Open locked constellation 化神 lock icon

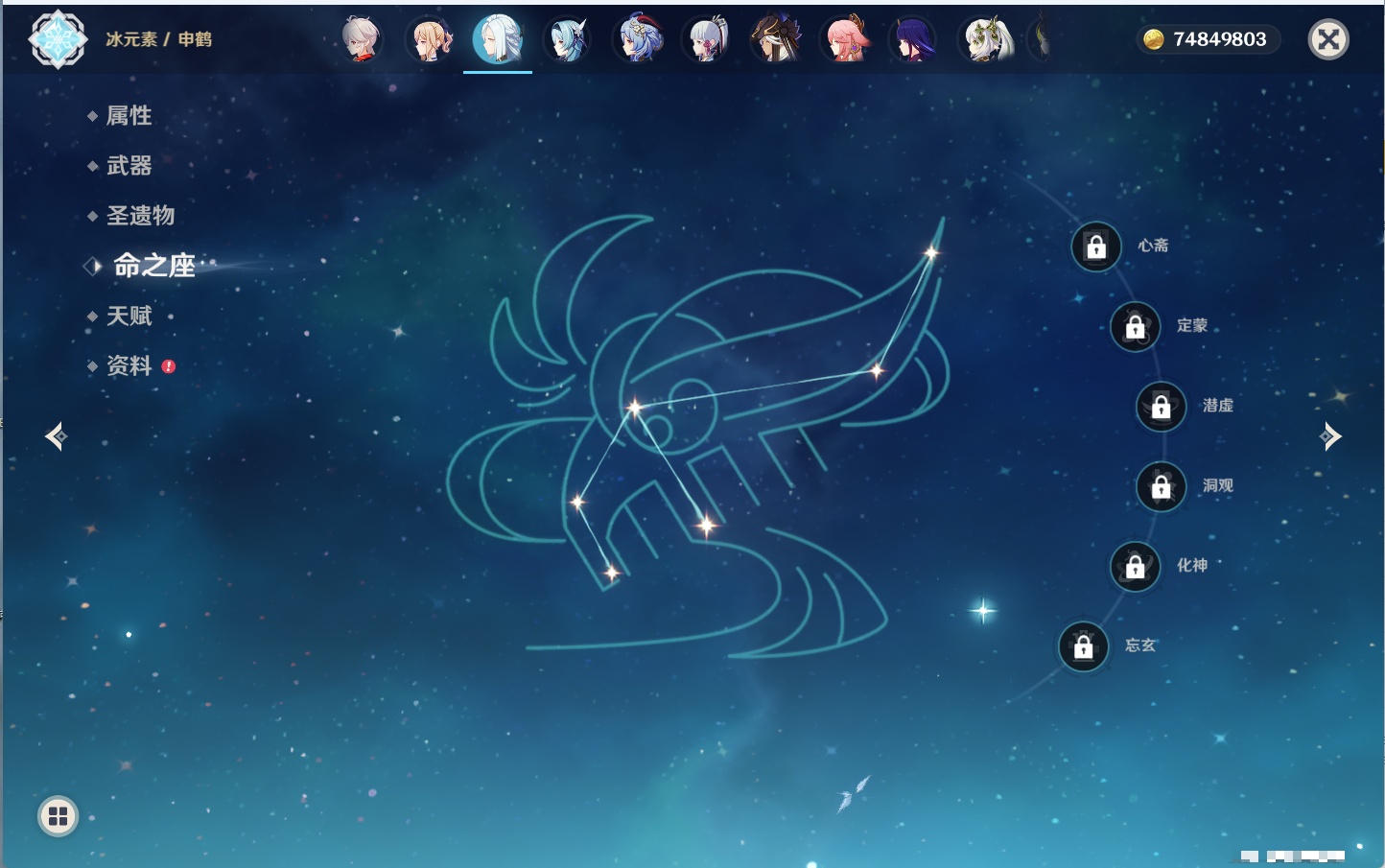pyautogui.click(x=1136, y=567)
